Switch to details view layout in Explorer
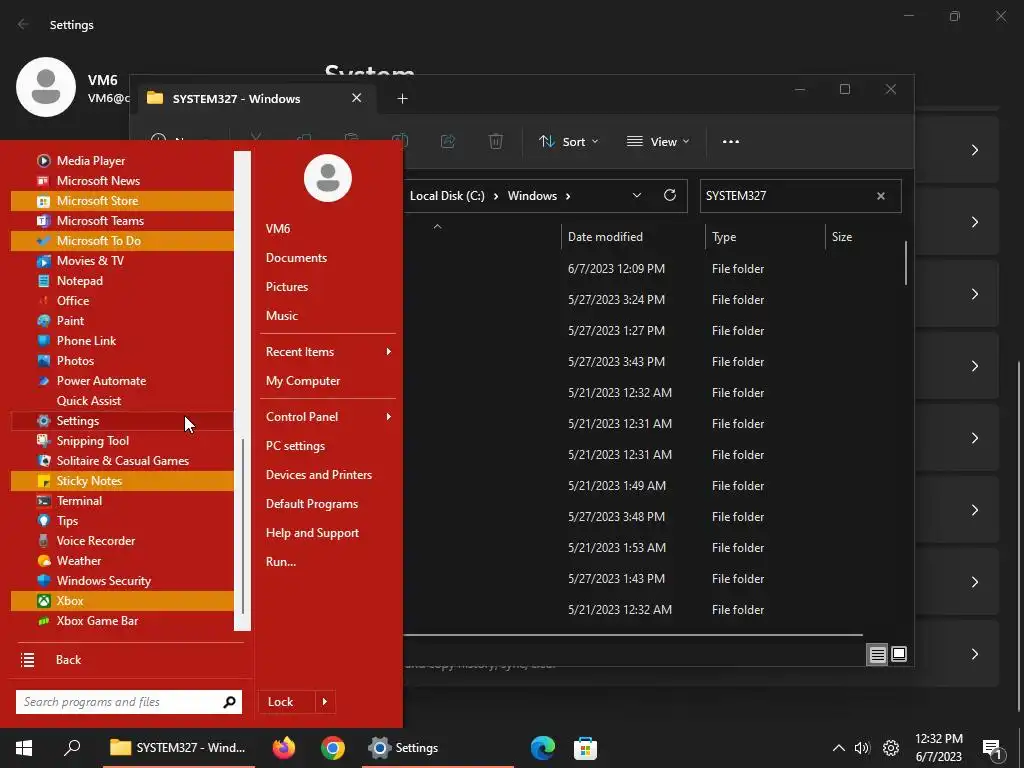The height and width of the screenshot is (768, 1024). coord(877,654)
